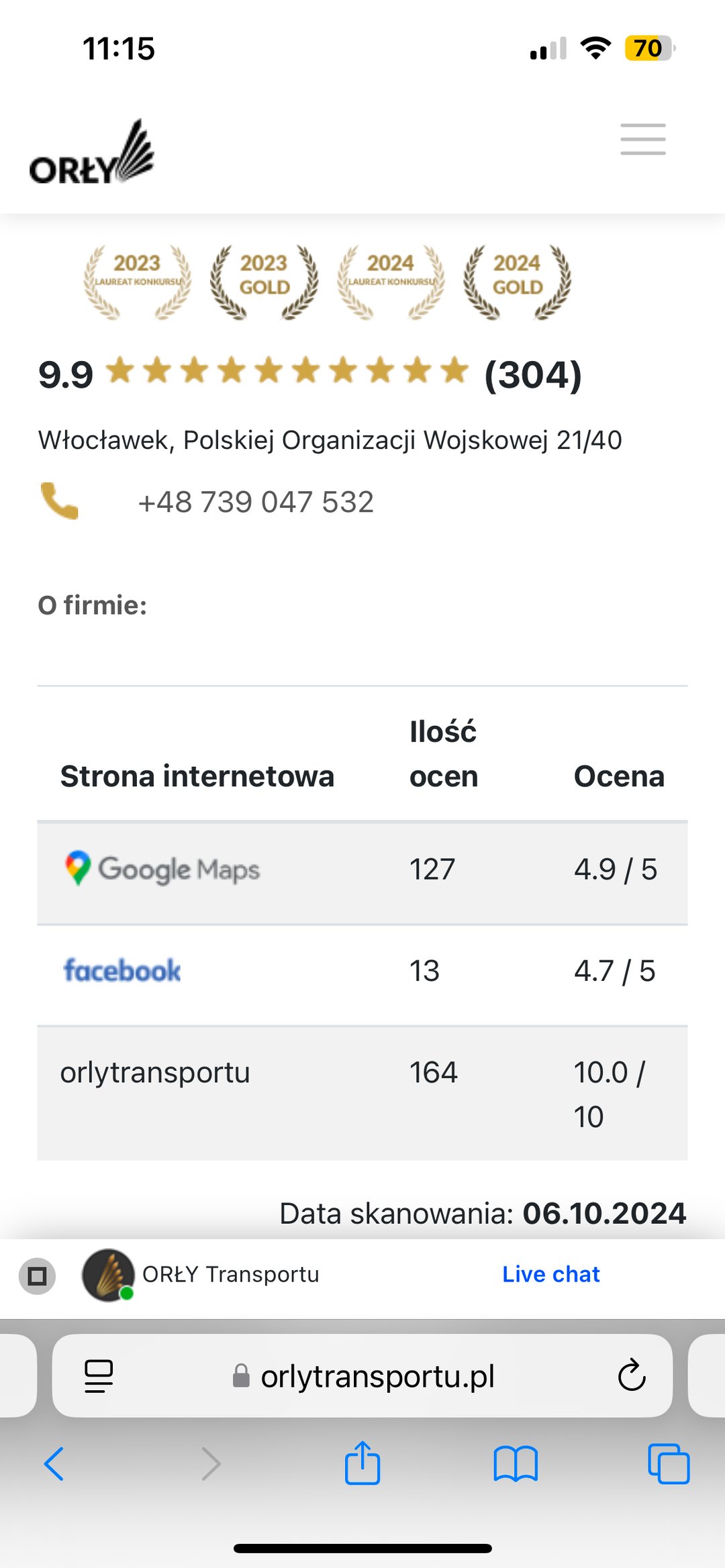725x1568 pixels.
Task: Tap the gold phone handset icon
Action: tap(59, 501)
